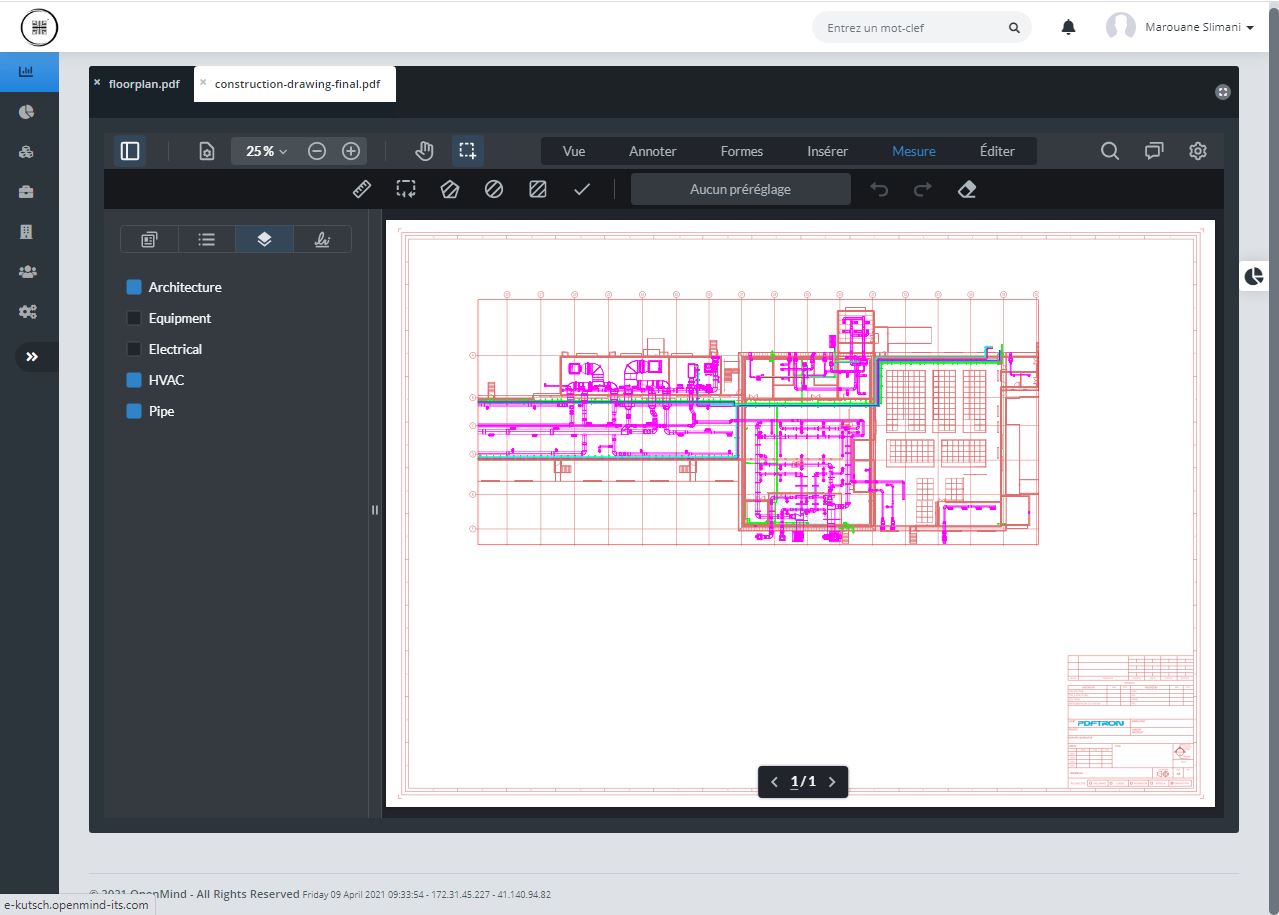Click the Aucun préréglage preset button
Viewport: 1279px width, 915px height.
[740, 189]
